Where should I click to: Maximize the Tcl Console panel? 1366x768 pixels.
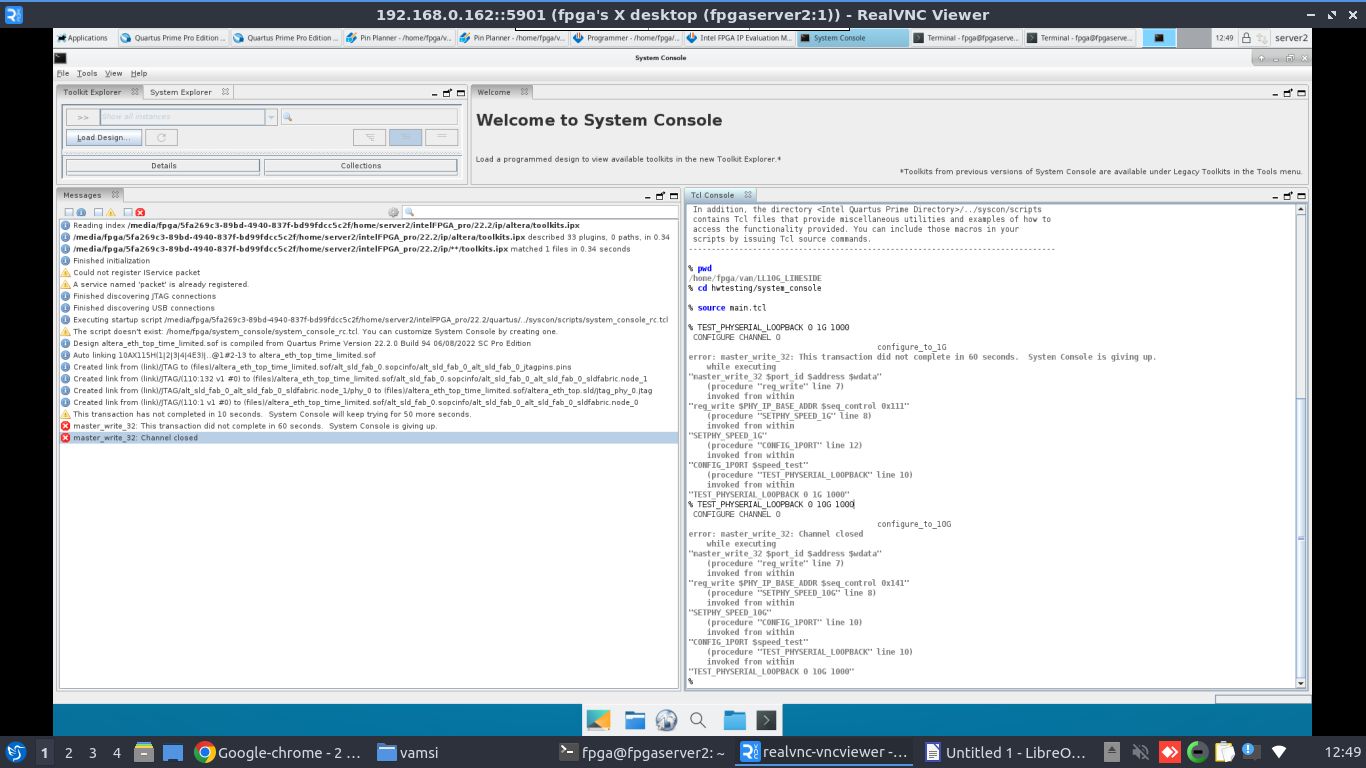1300,195
